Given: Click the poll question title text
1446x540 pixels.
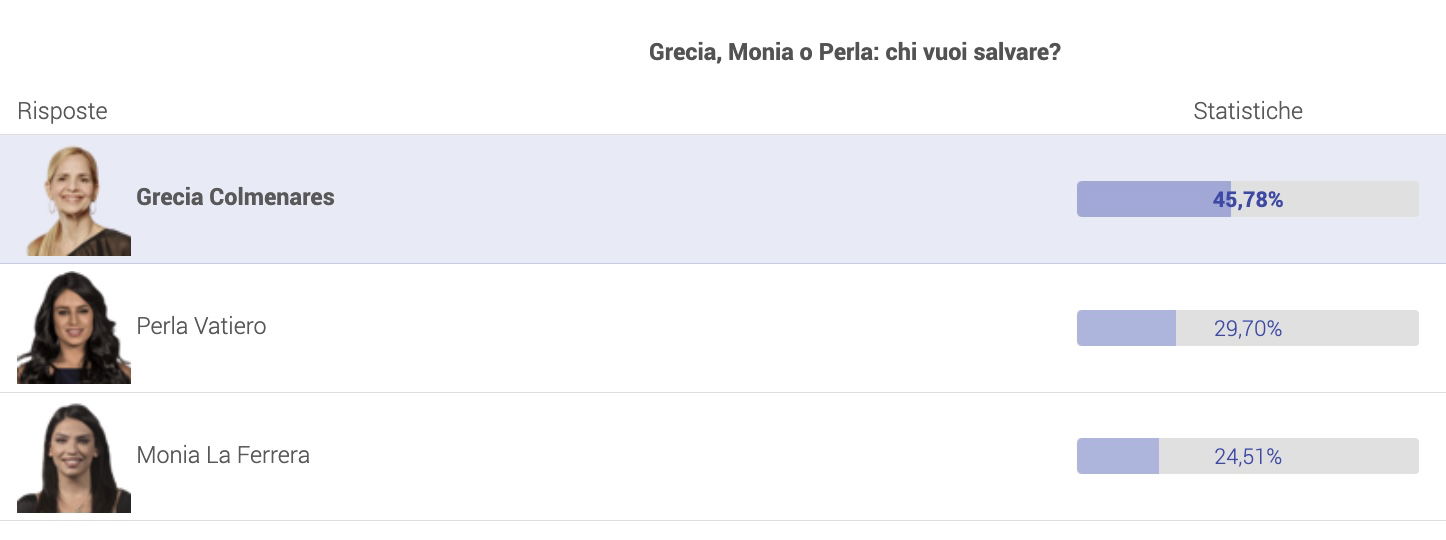Looking at the screenshot, I should tap(855, 52).
